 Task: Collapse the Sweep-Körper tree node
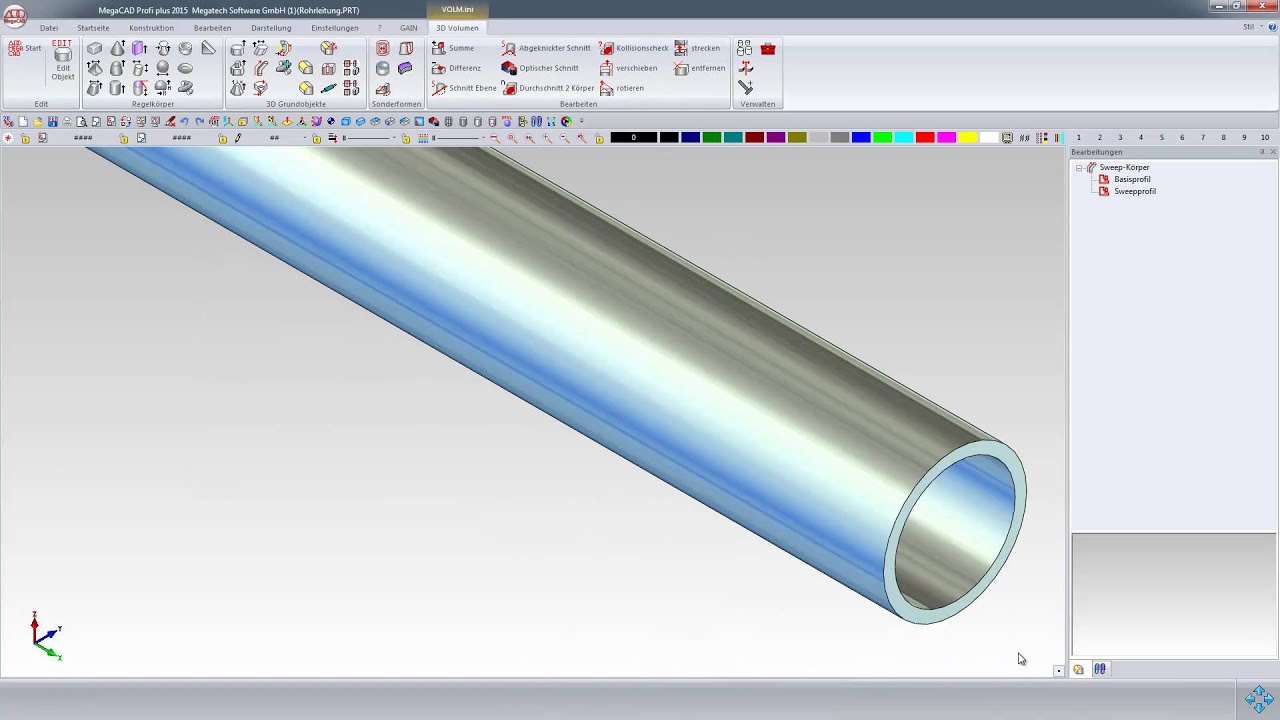tap(1079, 168)
